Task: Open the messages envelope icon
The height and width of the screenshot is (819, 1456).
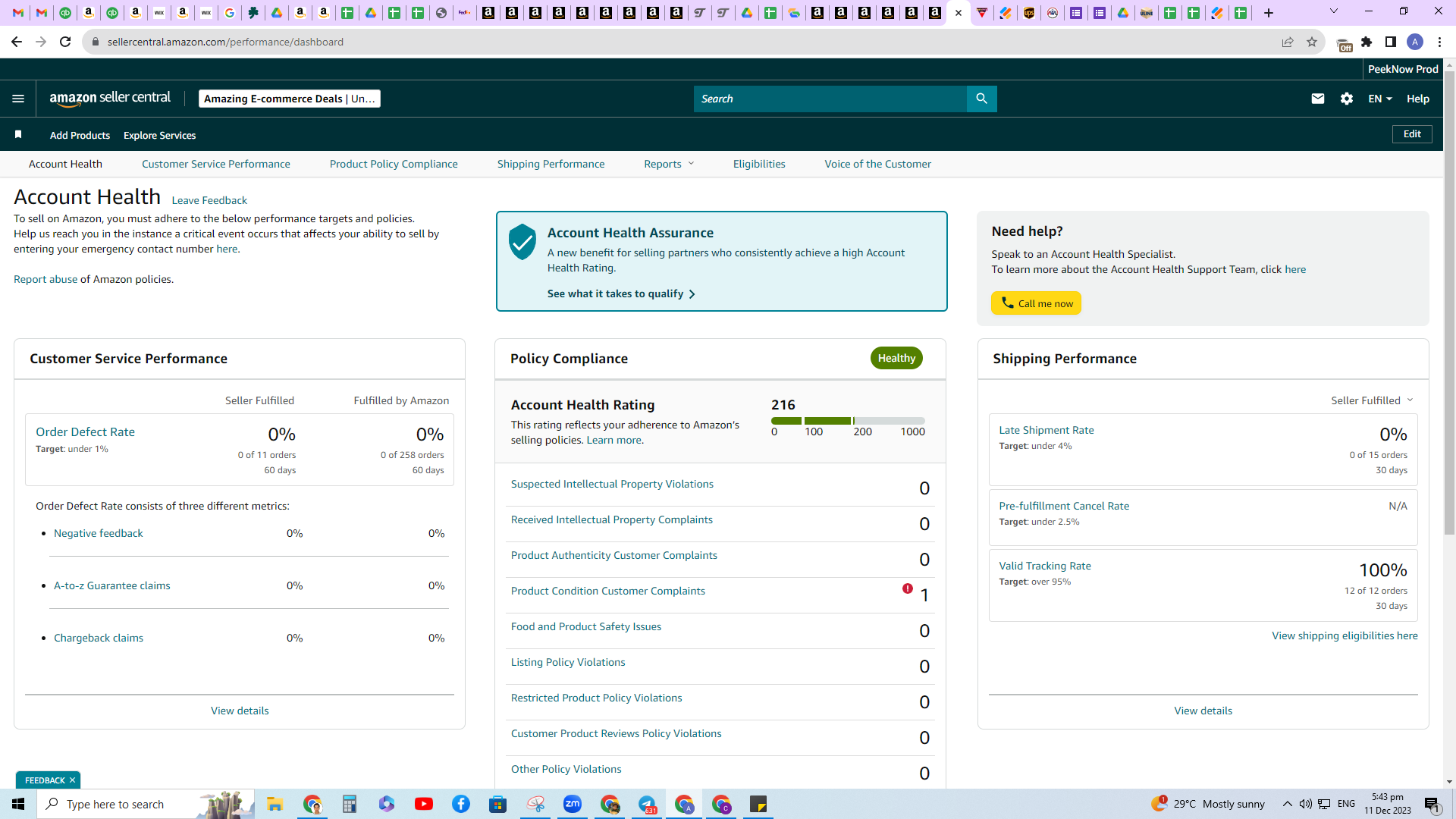Action: coord(1318,99)
